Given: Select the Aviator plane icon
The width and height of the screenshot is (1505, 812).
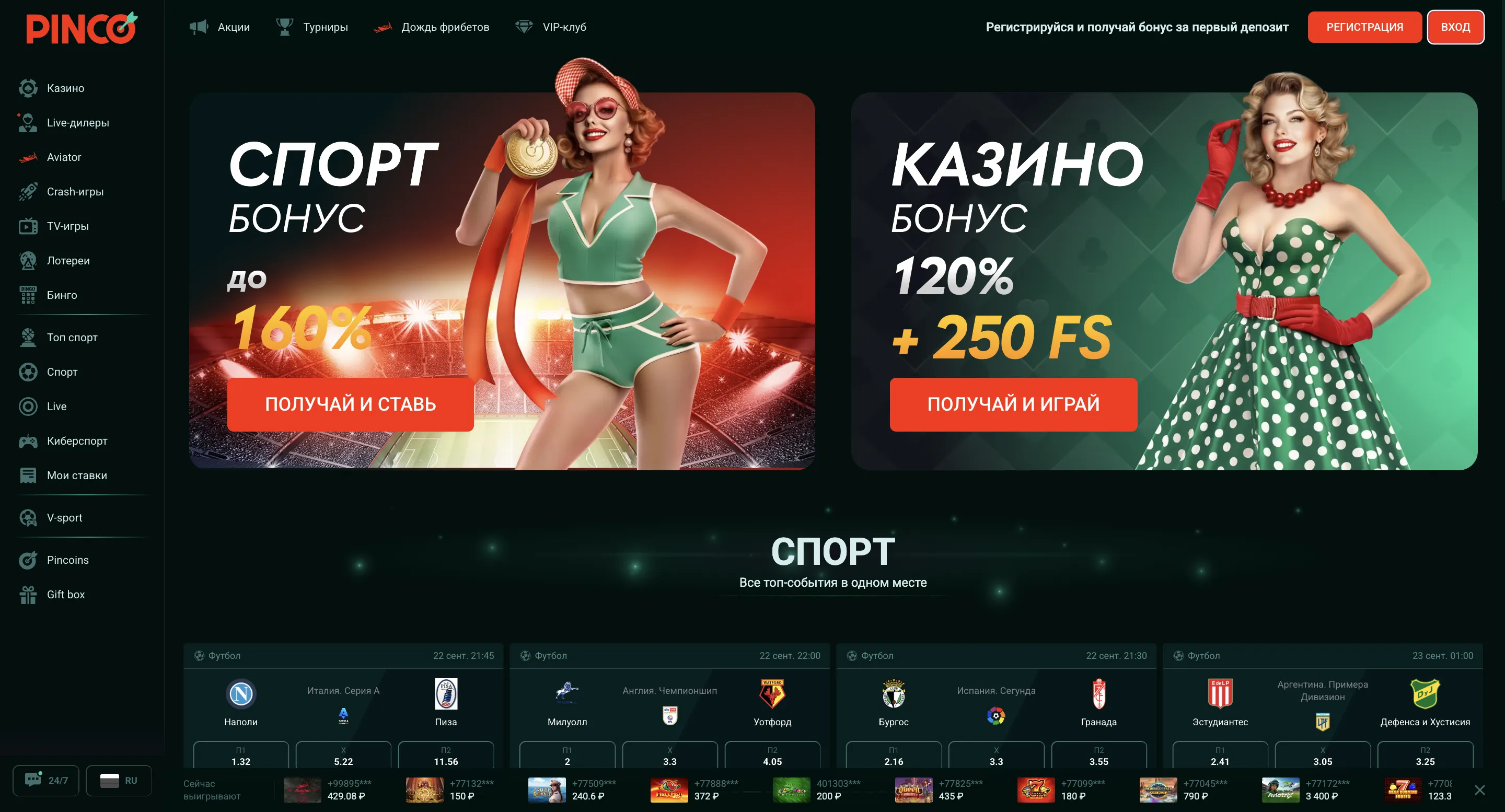Looking at the screenshot, I should [x=28, y=157].
